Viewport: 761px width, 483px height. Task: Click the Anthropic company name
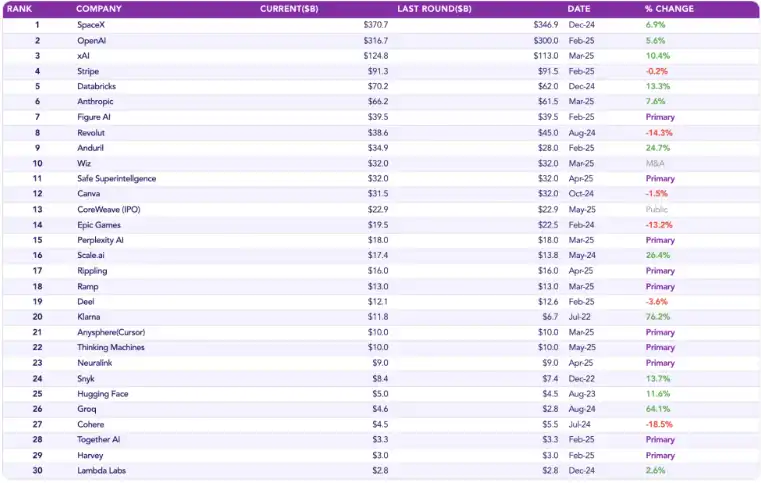(x=96, y=101)
